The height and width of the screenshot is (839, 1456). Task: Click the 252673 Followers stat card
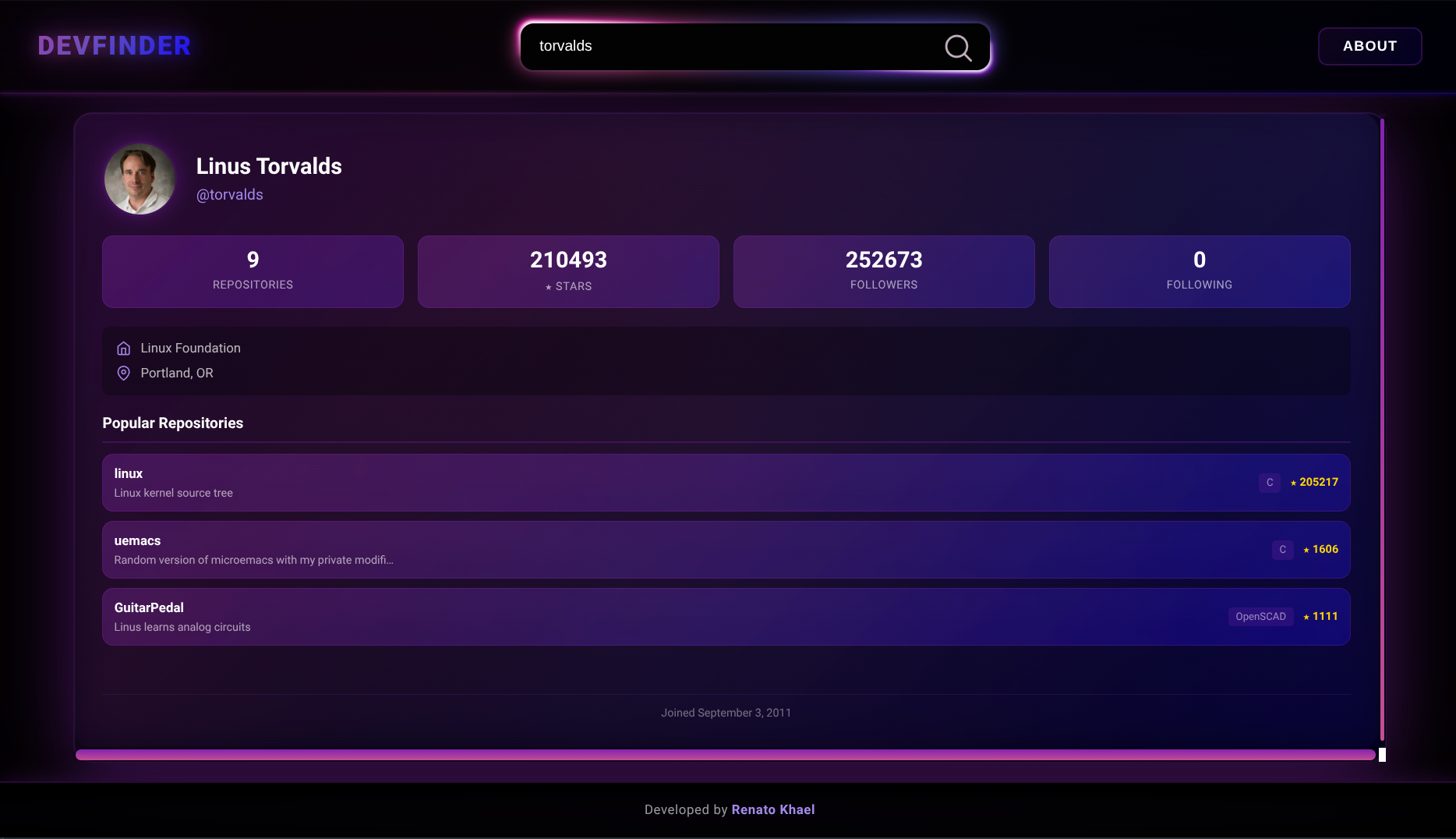(x=884, y=271)
